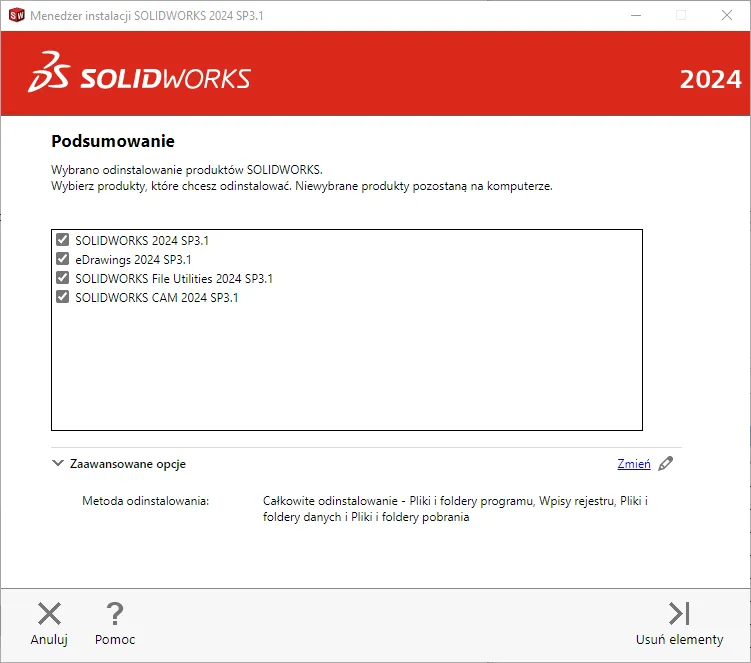Click the pencil edit icon
Image resolution: width=751 pixels, height=663 pixels.
[x=665, y=463]
